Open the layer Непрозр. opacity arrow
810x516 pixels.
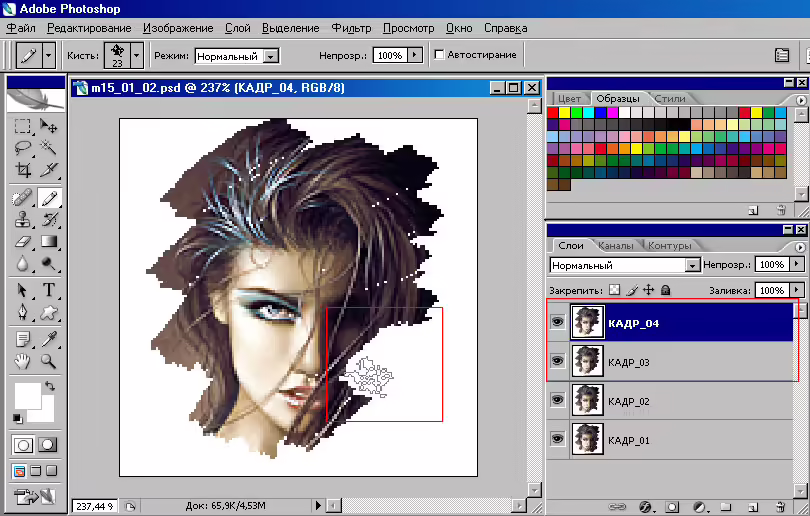coord(797,264)
